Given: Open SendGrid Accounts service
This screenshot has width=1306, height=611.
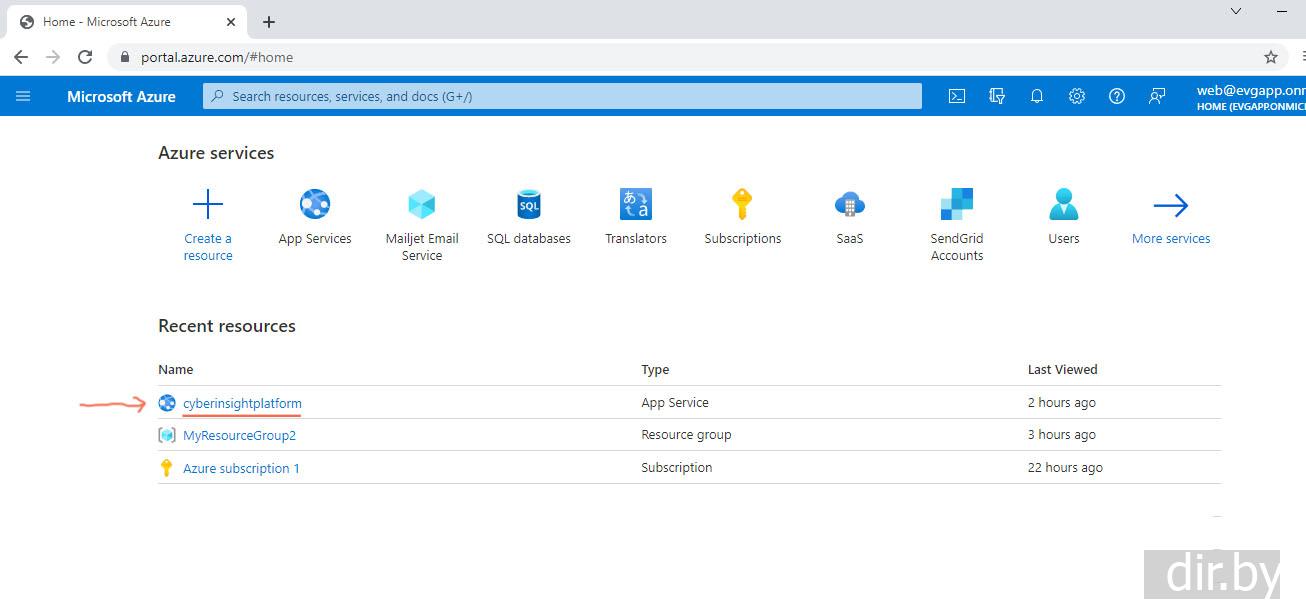Looking at the screenshot, I should (957, 205).
